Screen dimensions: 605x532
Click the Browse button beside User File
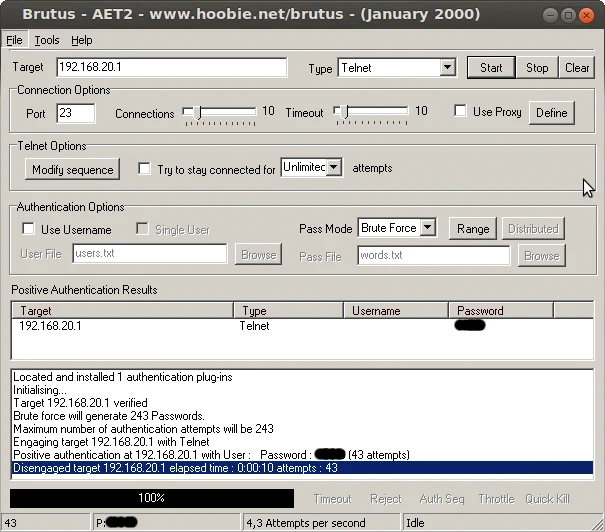259,255
